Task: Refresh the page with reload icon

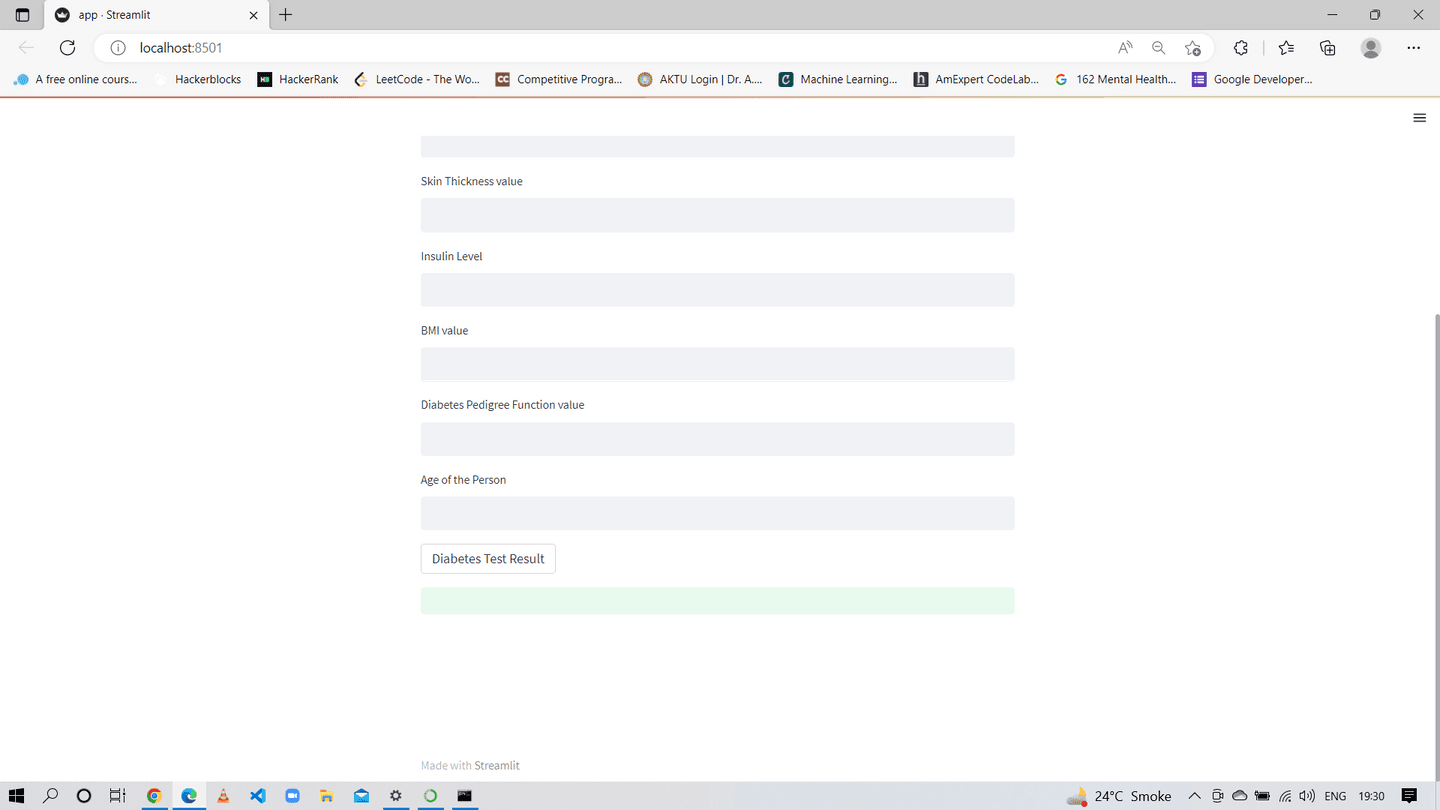Action: 67,48
